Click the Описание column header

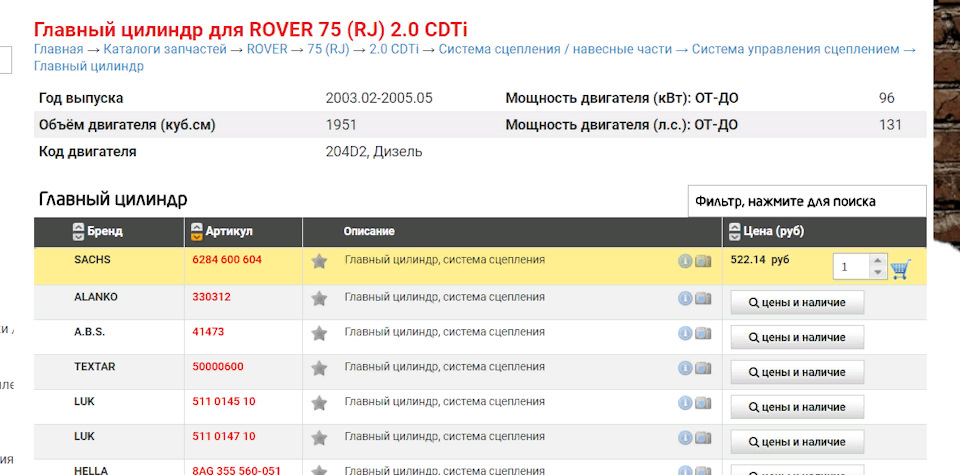369,231
